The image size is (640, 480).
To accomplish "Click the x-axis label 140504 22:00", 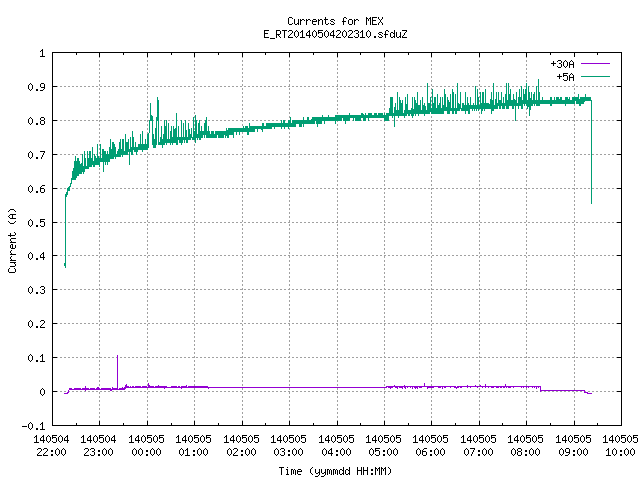I will tap(51, 446).
